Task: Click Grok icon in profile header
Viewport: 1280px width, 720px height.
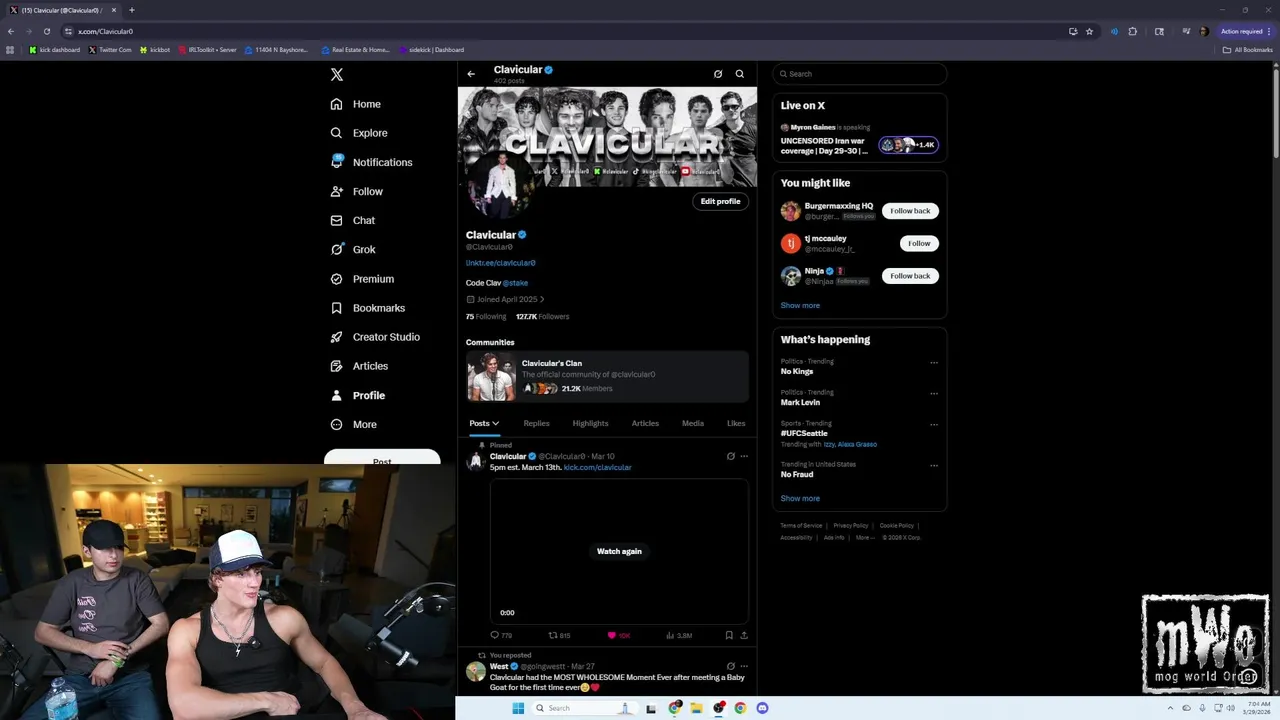Action: [718, 74]
